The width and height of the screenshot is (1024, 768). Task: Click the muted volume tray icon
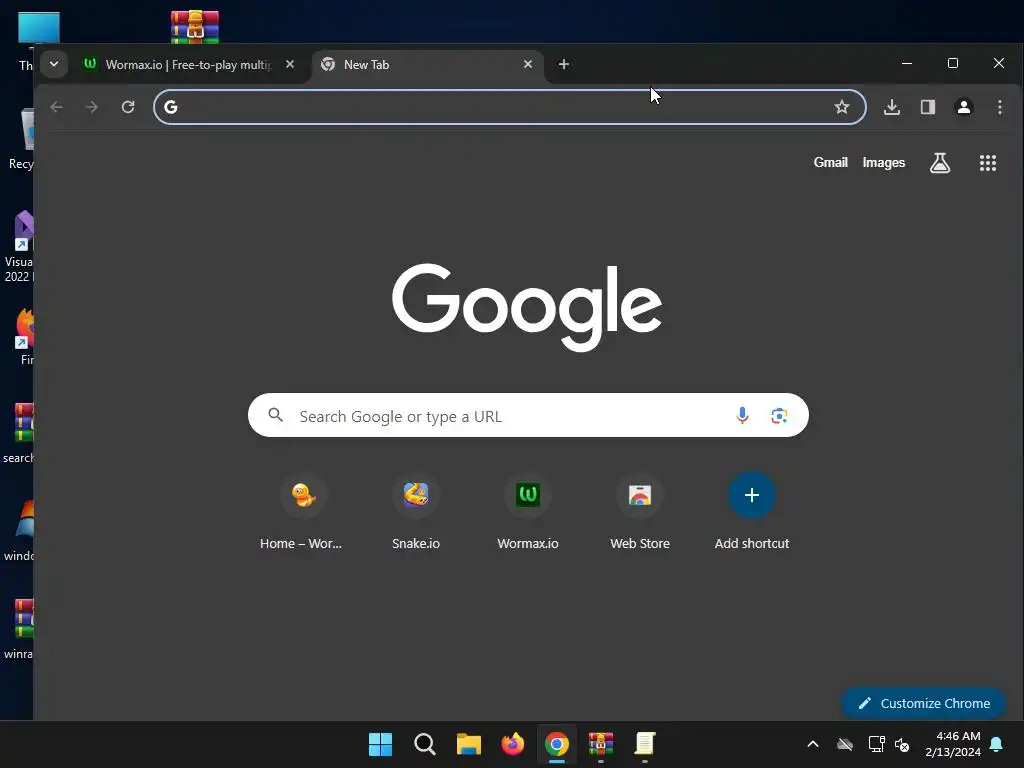[902, 744]
